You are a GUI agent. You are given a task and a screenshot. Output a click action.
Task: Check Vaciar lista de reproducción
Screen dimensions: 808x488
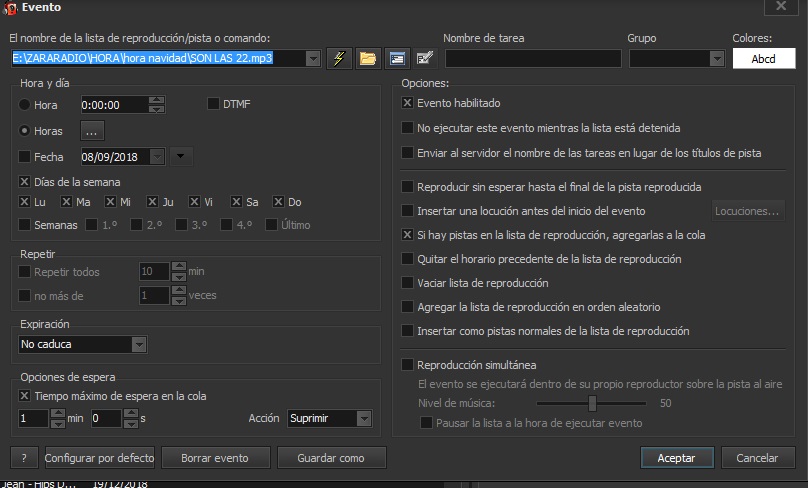pos(407,282)
